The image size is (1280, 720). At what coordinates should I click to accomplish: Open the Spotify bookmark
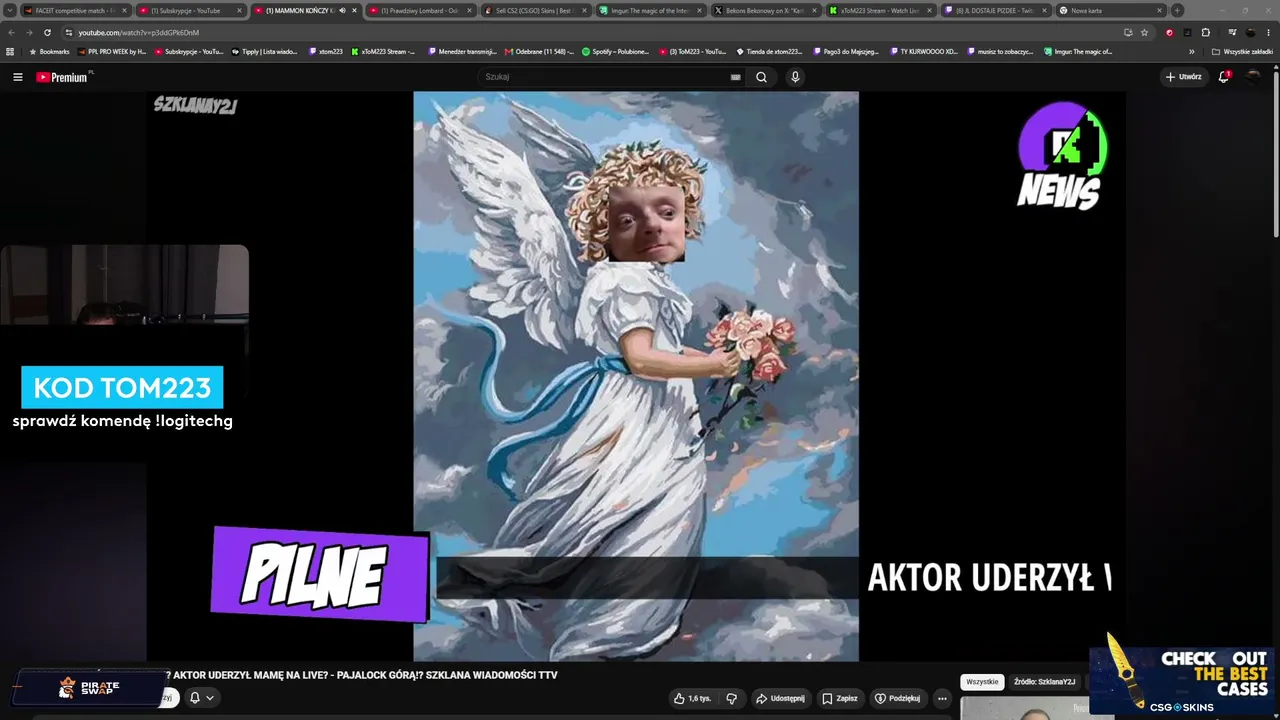click(x=616, y=51)
